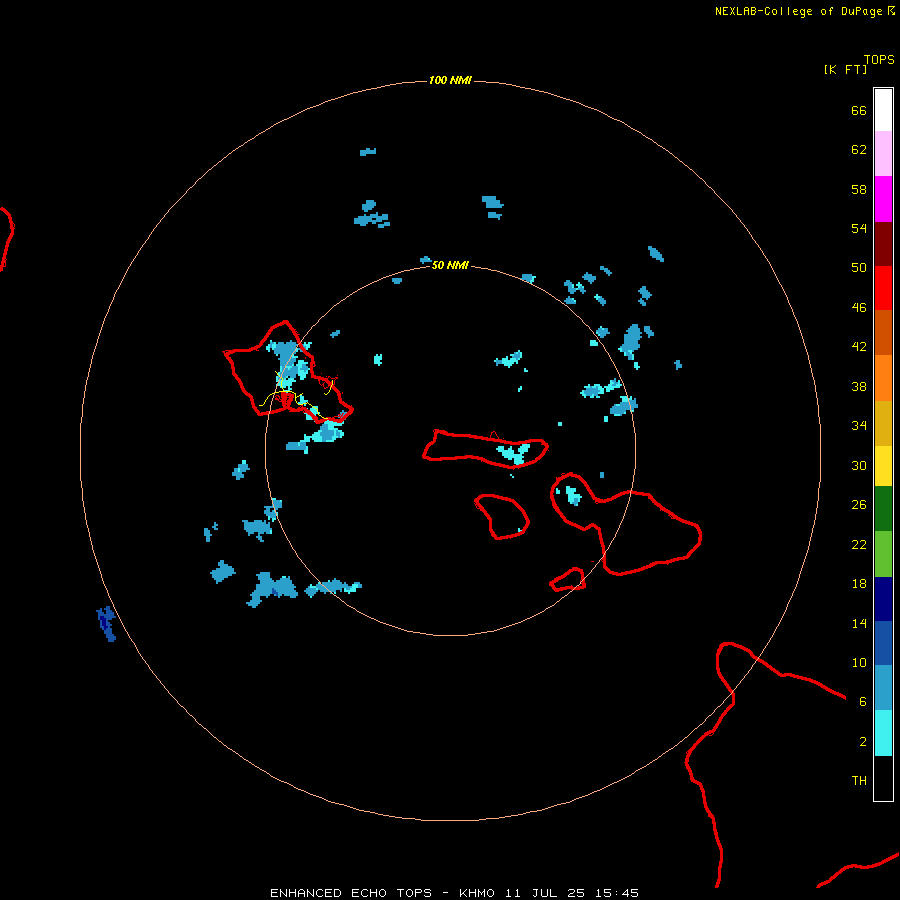This screenshot has width=900, height=900.
Task: Click the white color legend swatch above 66
Action: point(883,110)
